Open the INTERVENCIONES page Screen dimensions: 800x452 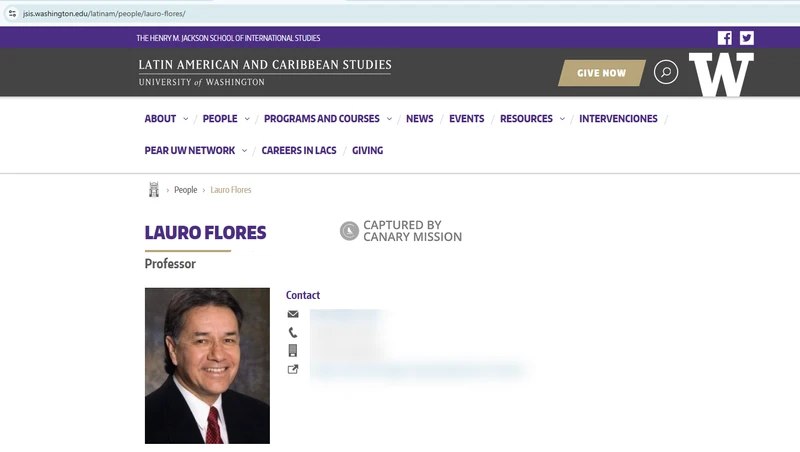pyautogui.click(x=618, y=118)
